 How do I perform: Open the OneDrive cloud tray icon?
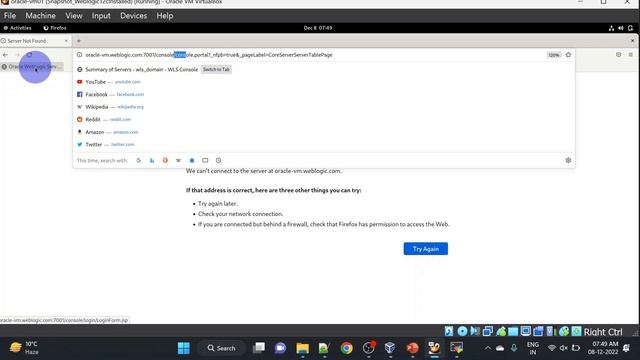500,348
